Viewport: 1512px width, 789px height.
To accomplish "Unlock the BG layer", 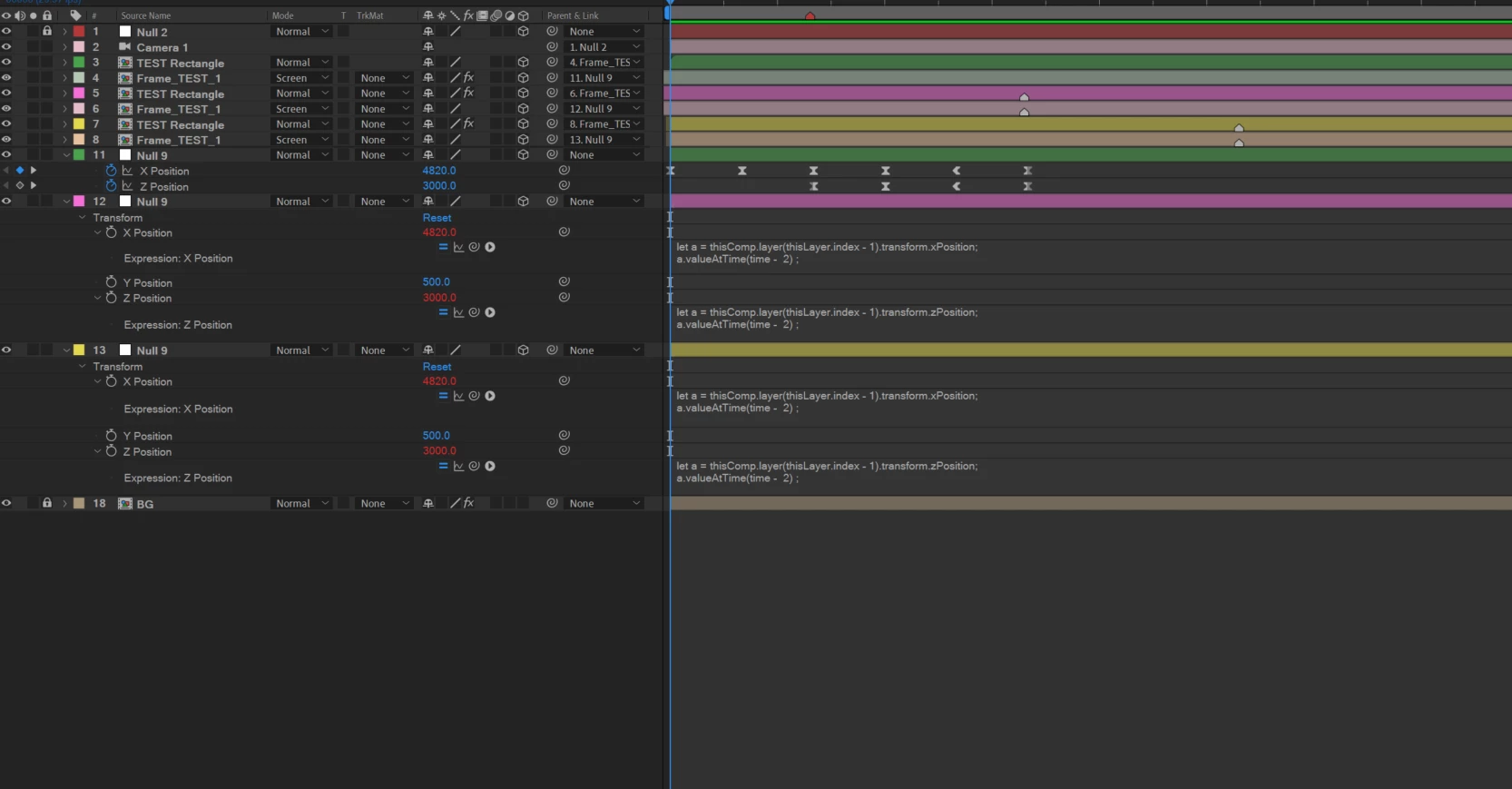I will pos(47,502).
